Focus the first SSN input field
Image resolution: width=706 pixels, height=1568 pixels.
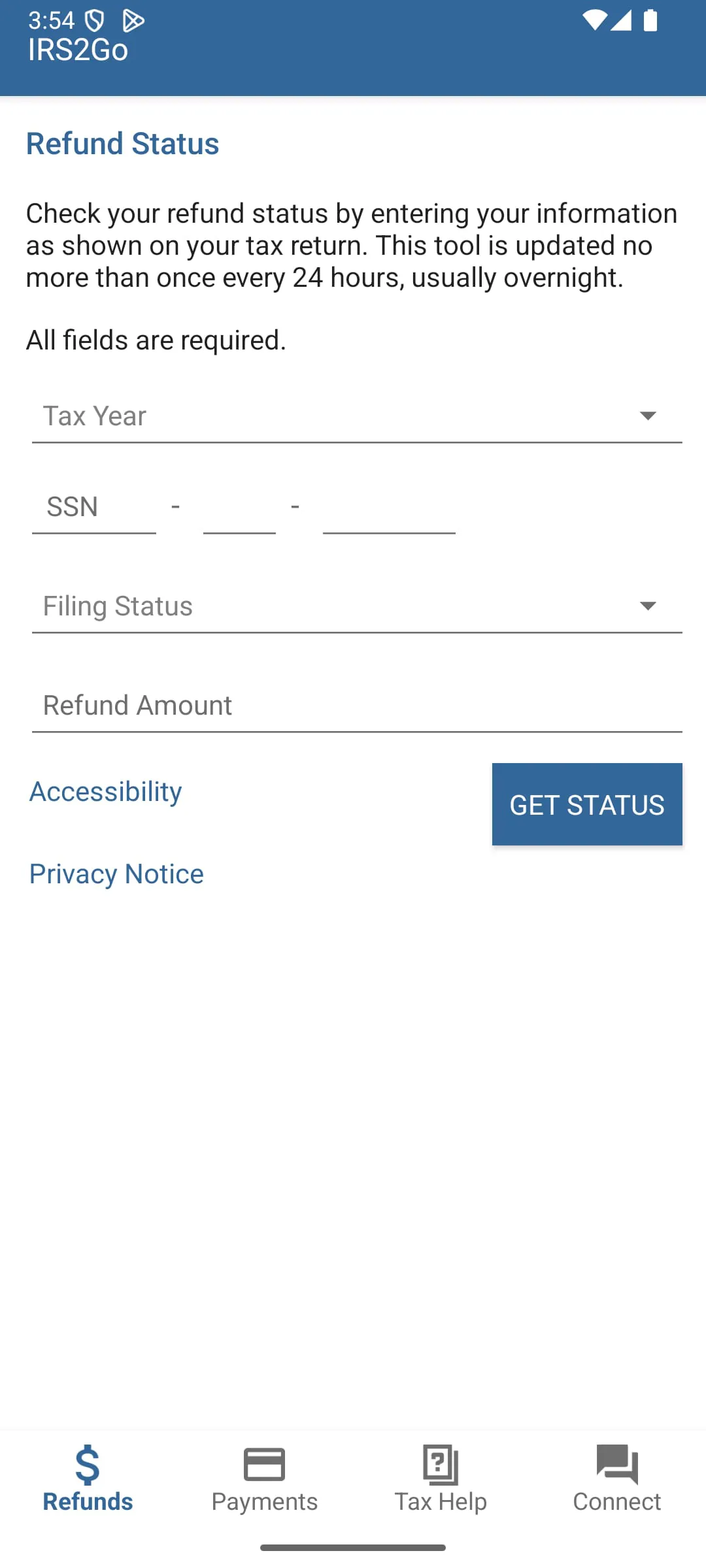(94, 508)
